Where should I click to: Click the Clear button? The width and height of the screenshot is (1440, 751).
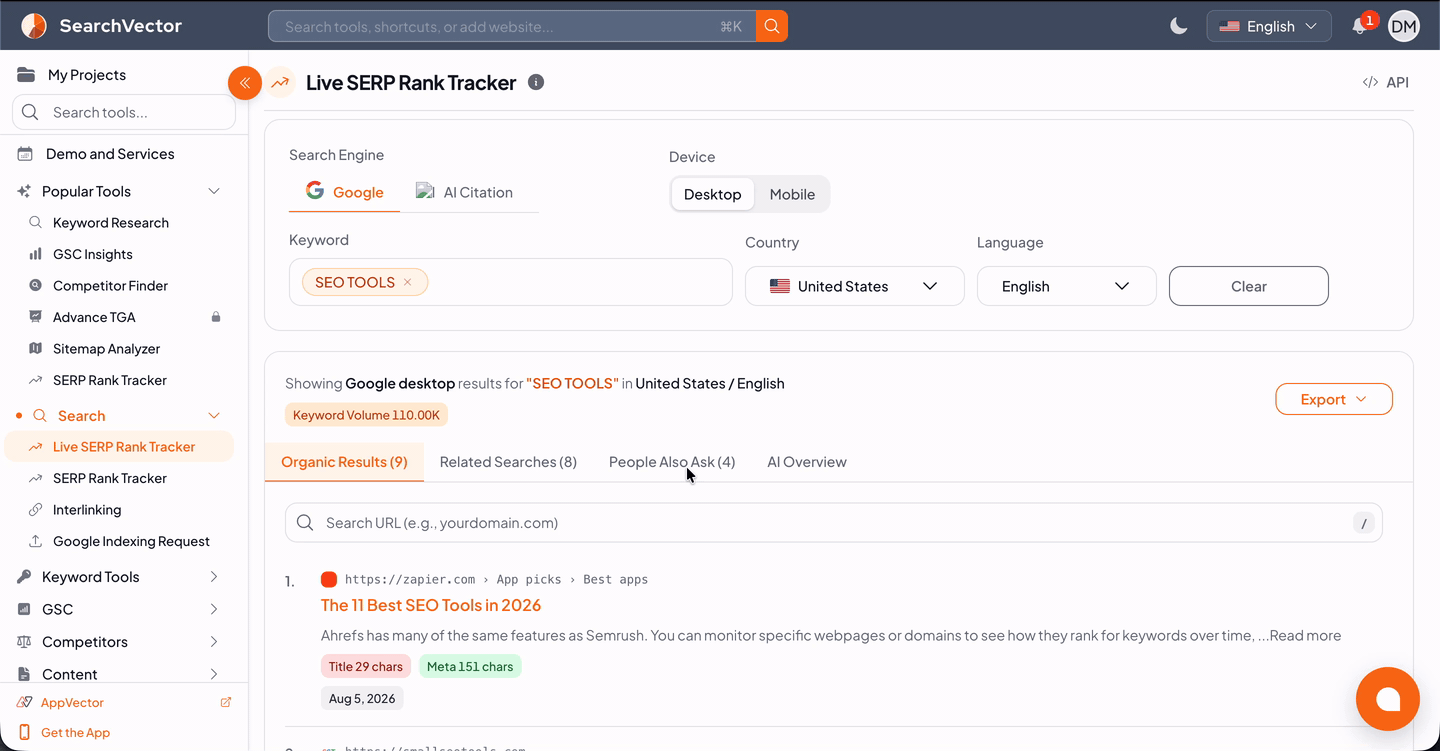(x=1249, y=286)
